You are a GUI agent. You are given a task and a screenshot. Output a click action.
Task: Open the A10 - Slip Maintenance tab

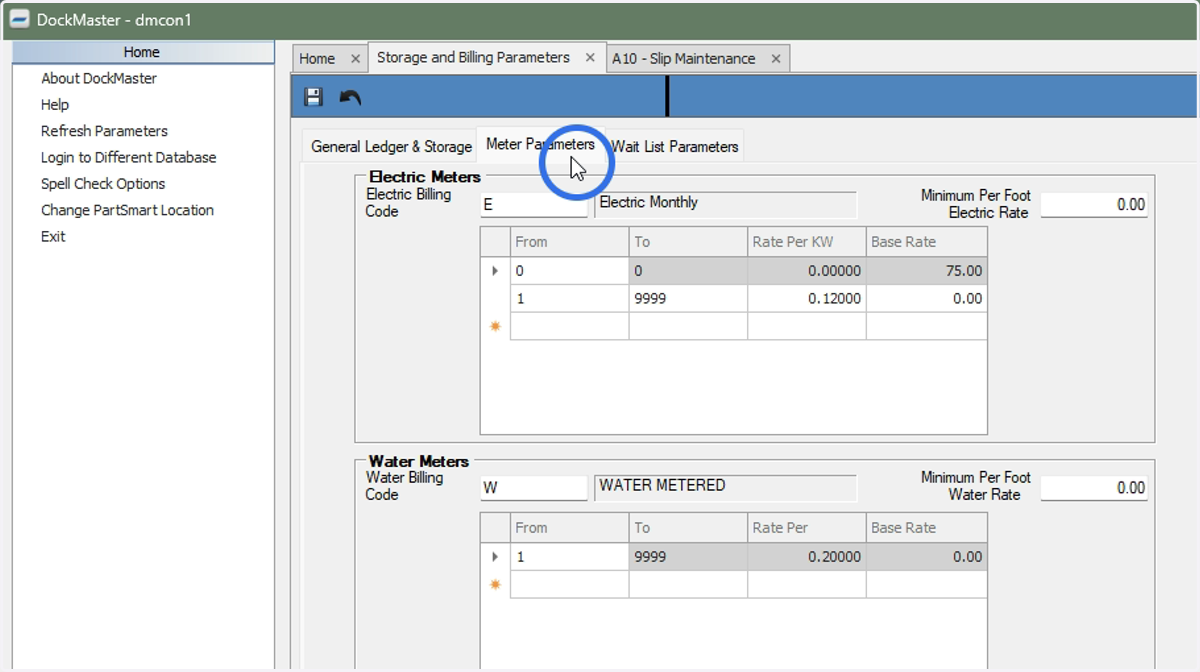[683, 59]
